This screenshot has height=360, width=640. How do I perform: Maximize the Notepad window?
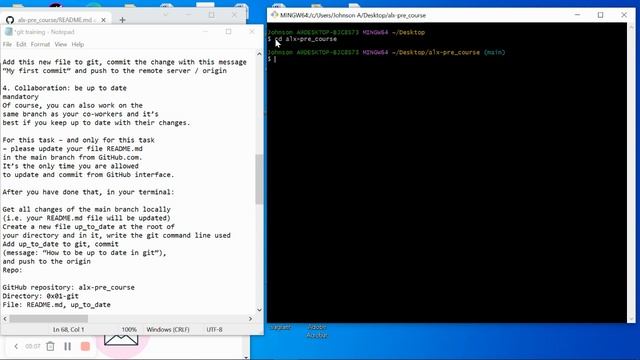(229, 31)
